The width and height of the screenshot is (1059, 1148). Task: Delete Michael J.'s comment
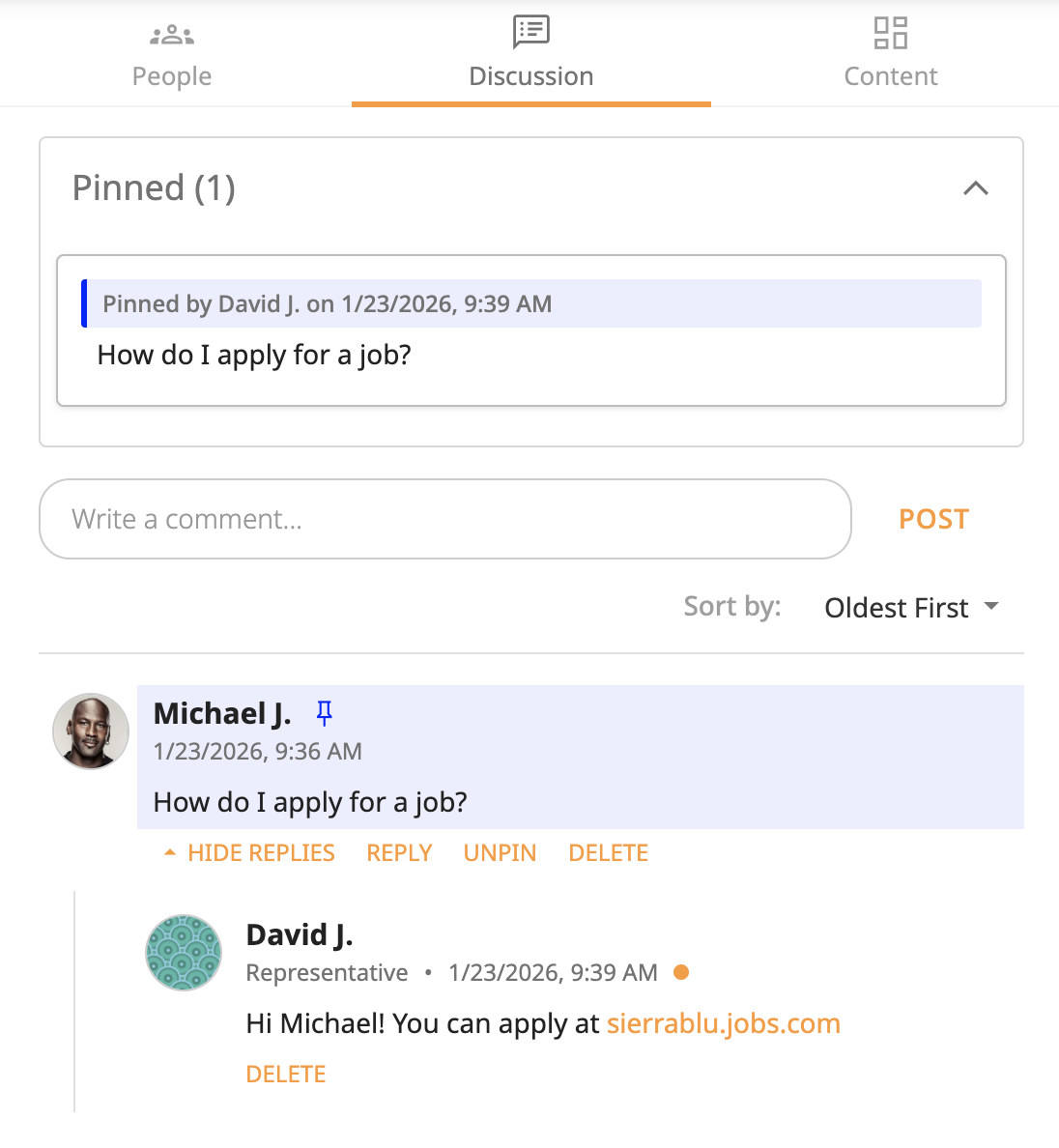(x=608, y=853)
